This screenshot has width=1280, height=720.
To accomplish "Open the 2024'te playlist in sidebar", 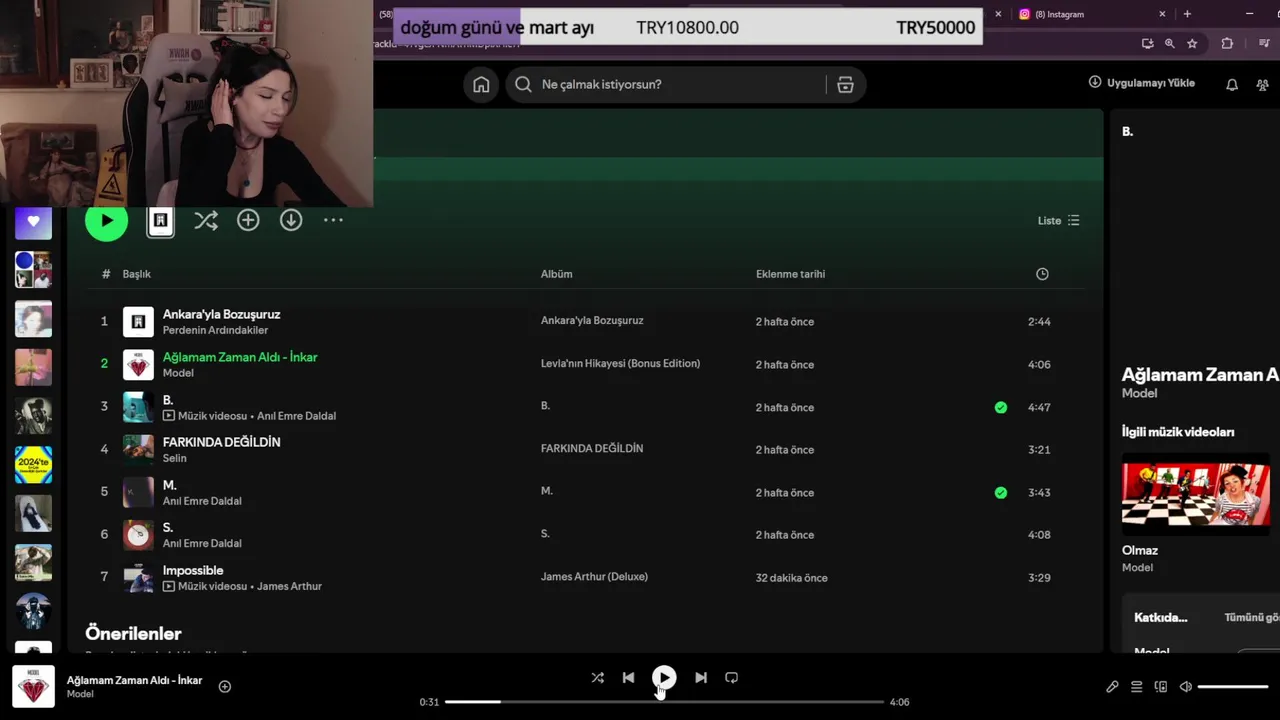I will [33, 464].
